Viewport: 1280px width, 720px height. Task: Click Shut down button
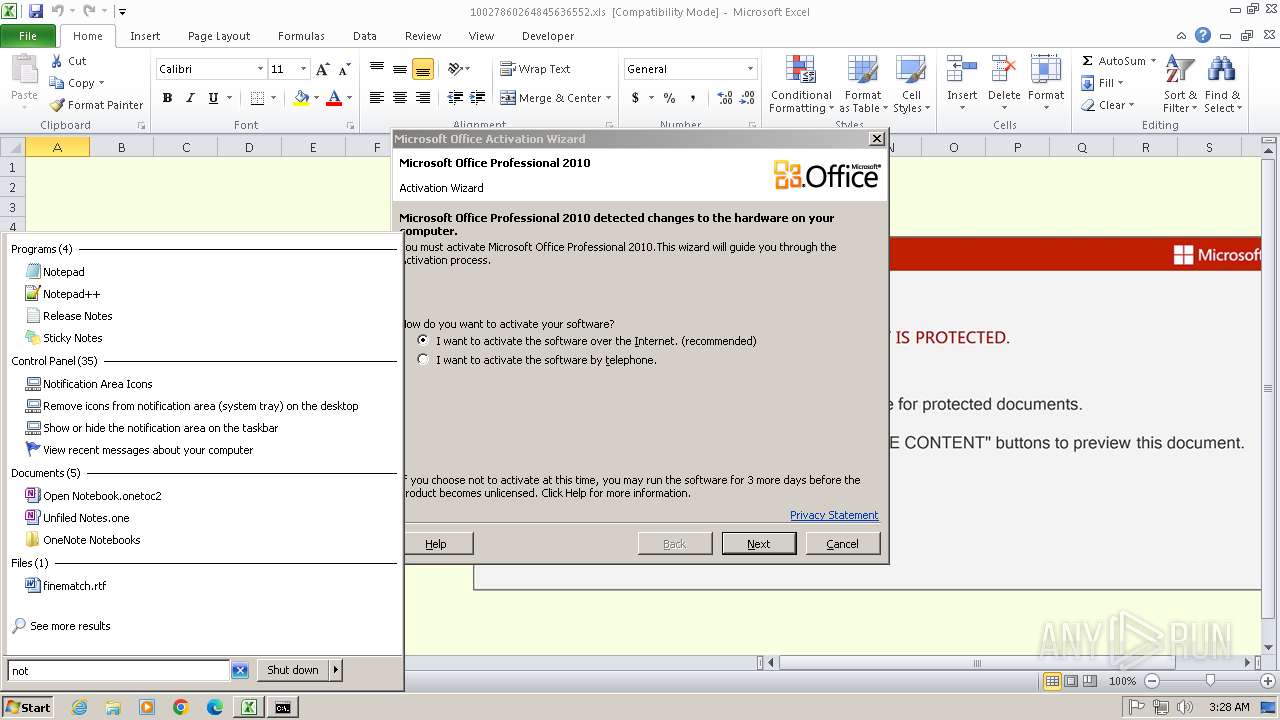pyautogui.click(x=293, y=670)
